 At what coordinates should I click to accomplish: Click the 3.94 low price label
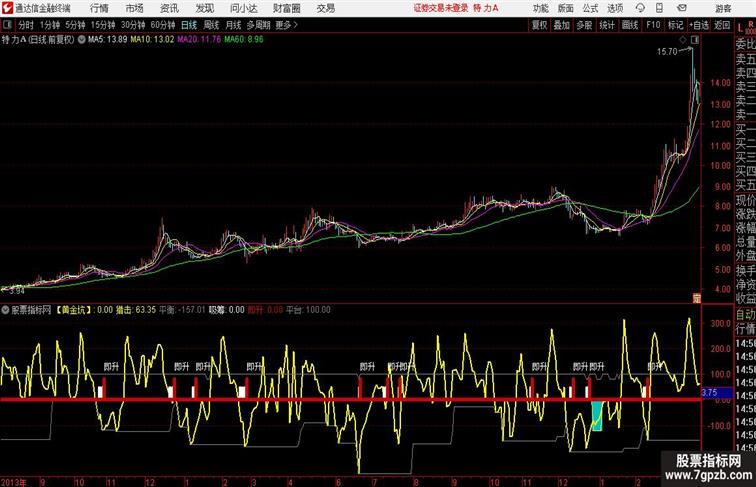16,291
